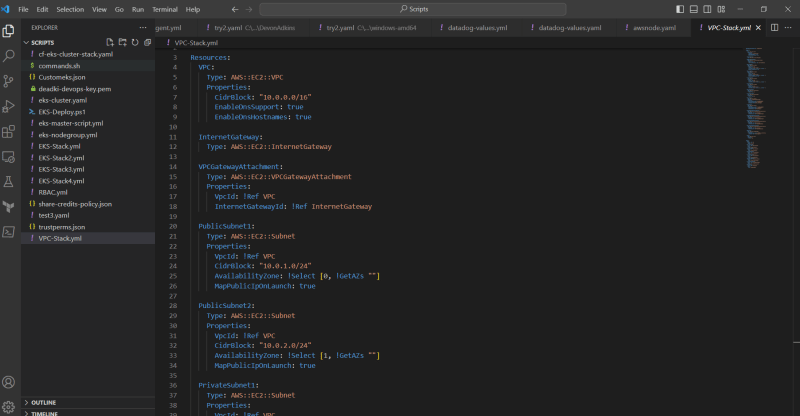Click the Scripts command center search box
The height and width of the screenshot is (416, 800).
(x=413, y=9)
